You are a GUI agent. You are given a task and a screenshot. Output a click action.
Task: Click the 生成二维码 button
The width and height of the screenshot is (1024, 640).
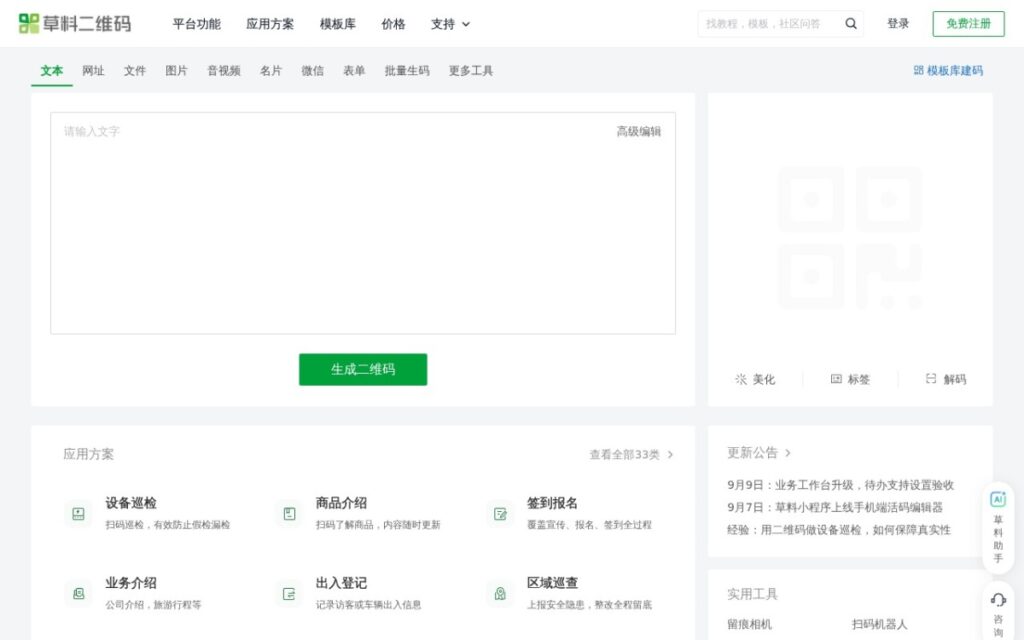pyautogui.click(x=363, y=370)
